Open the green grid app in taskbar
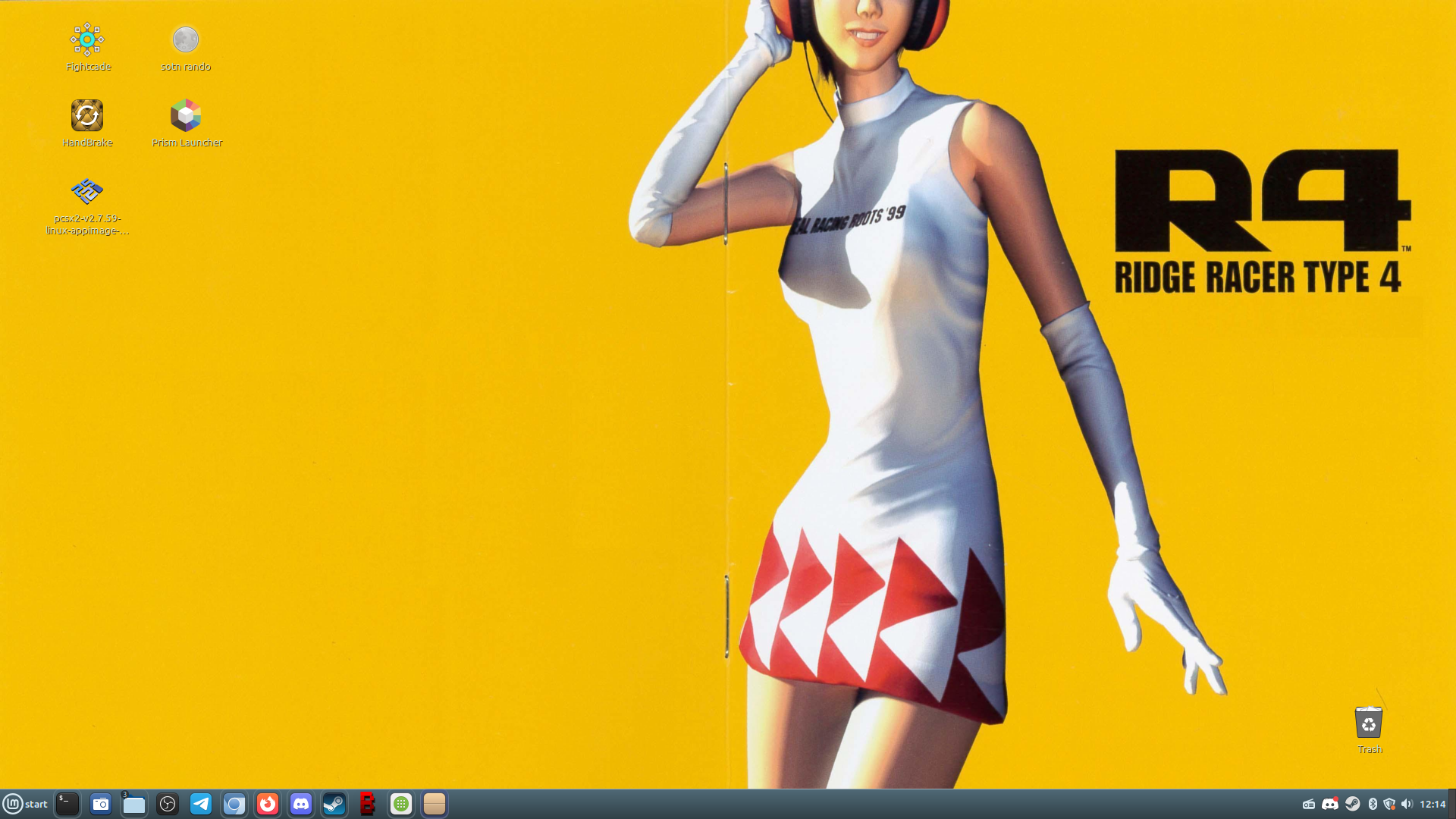The width and height of the screenshot is (1456, 819). point(401,804)
